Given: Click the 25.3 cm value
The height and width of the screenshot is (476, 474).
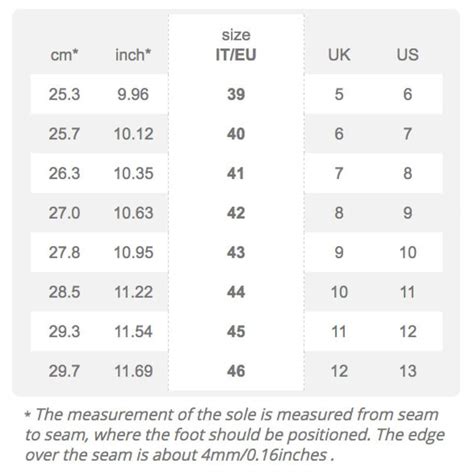Looking at the screenshot, I should click(x=64, y=94).
